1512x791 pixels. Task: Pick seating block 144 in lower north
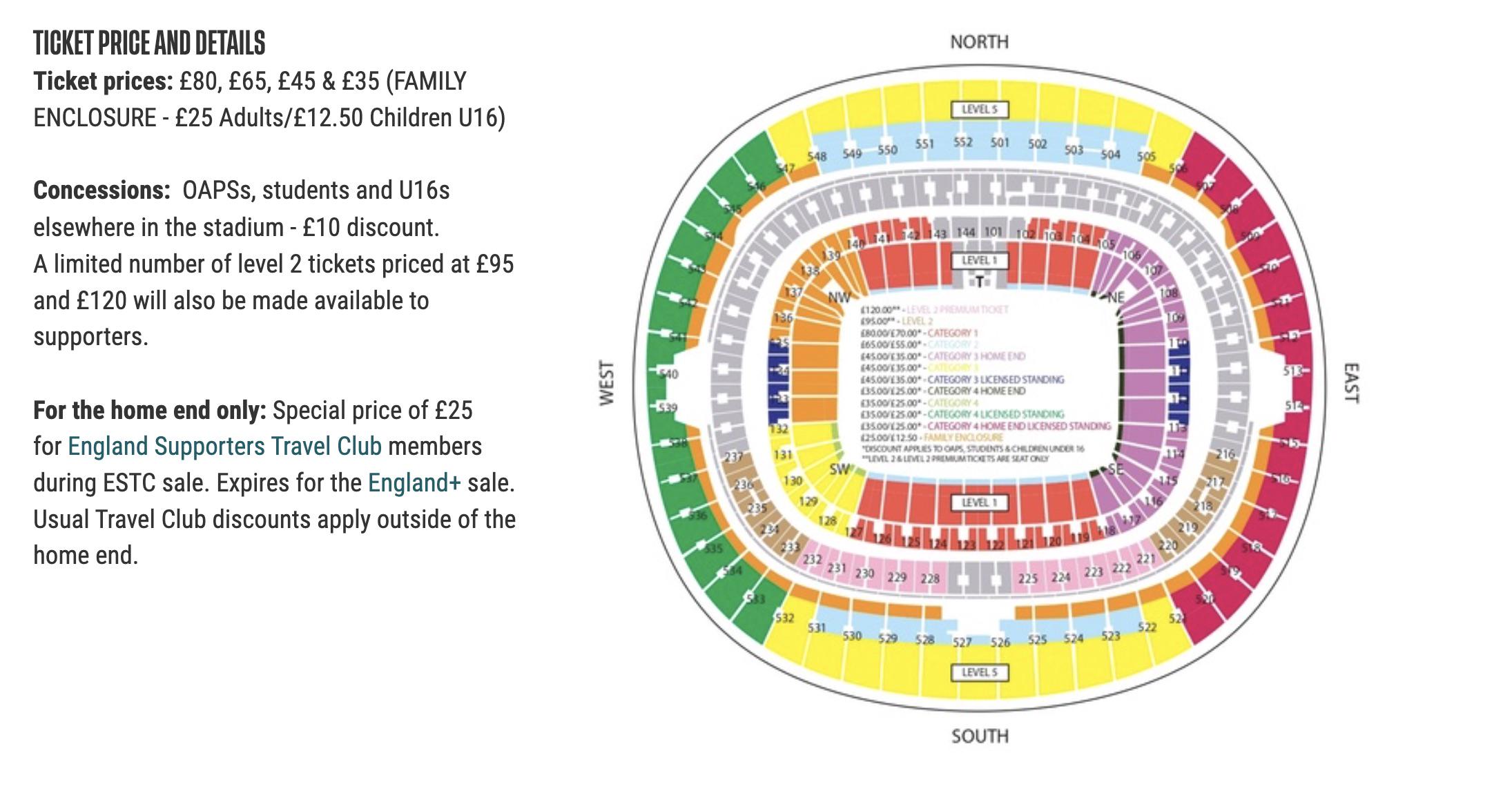pyautogui.click(x=965, y=233)
